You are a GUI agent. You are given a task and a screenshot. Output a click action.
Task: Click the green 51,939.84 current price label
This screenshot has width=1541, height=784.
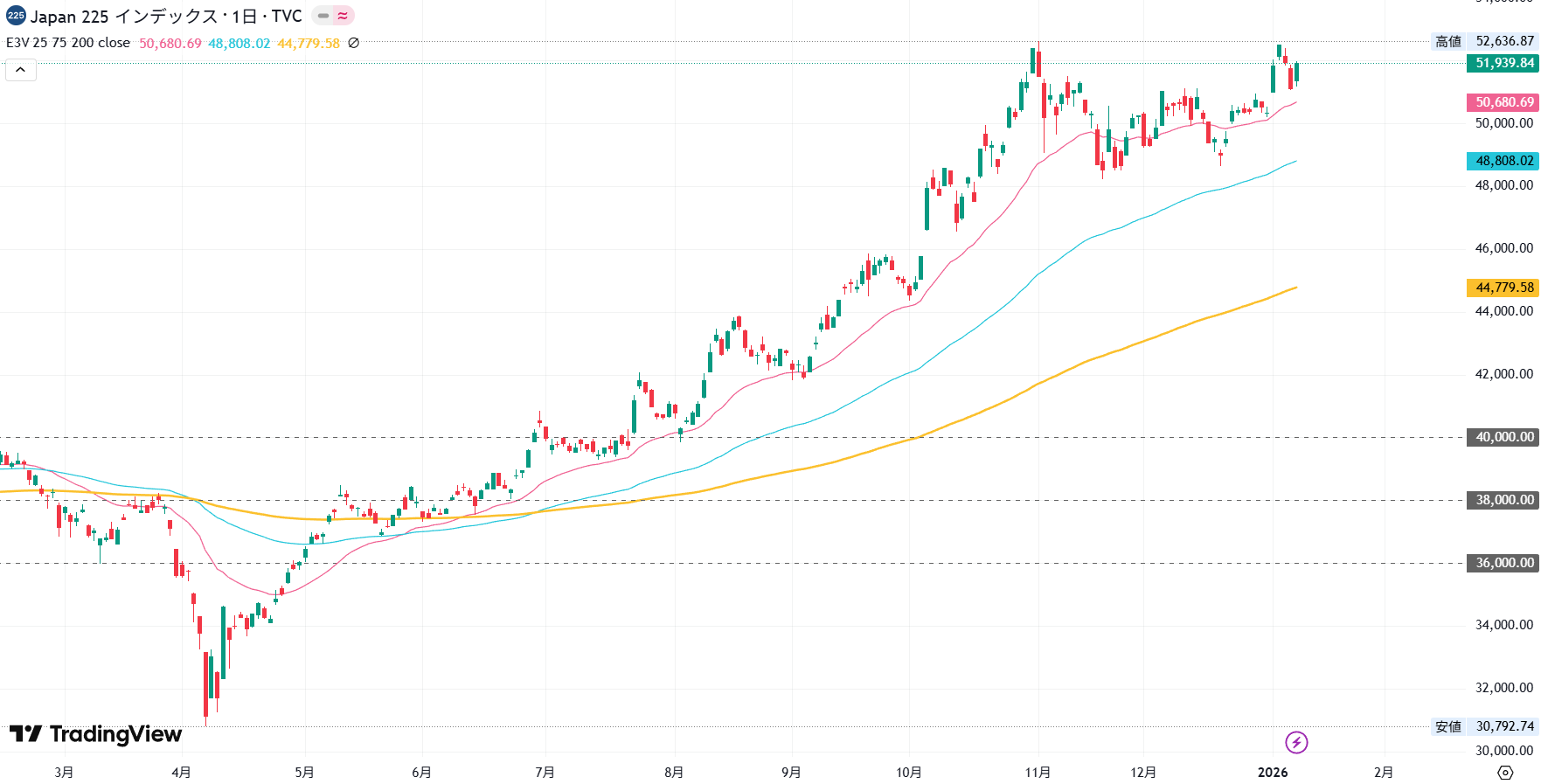(x=1503, y=63)
